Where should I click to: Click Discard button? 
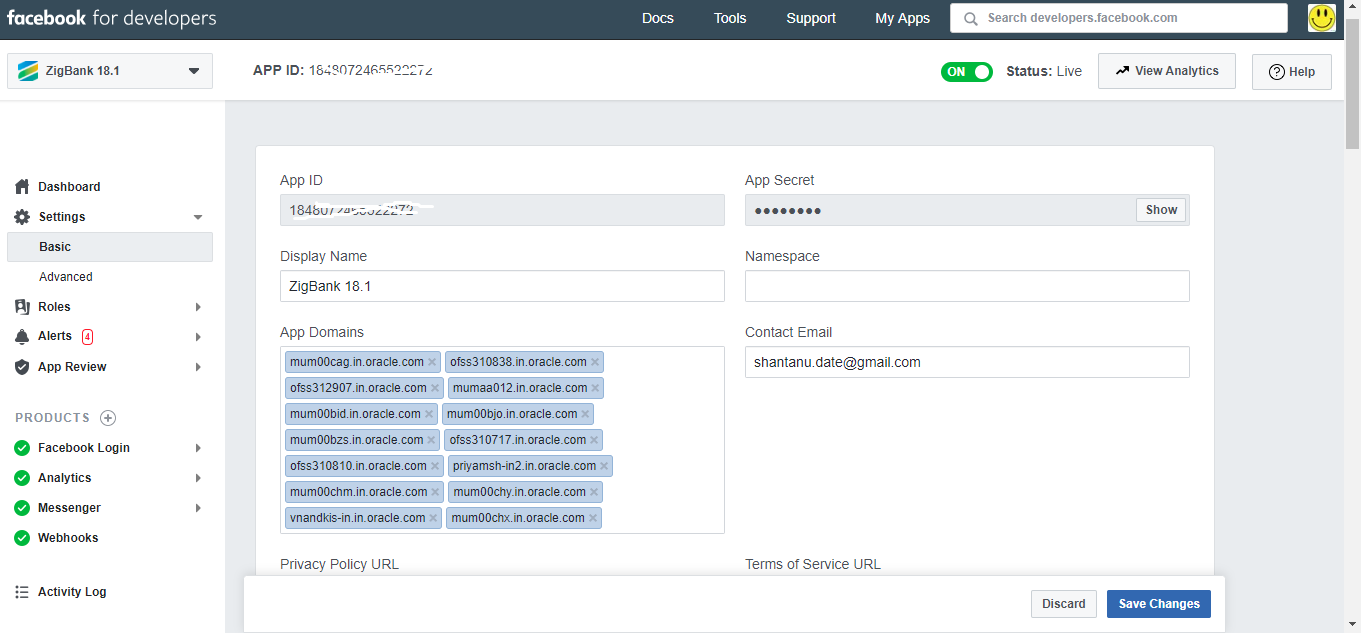(1064, 604)
